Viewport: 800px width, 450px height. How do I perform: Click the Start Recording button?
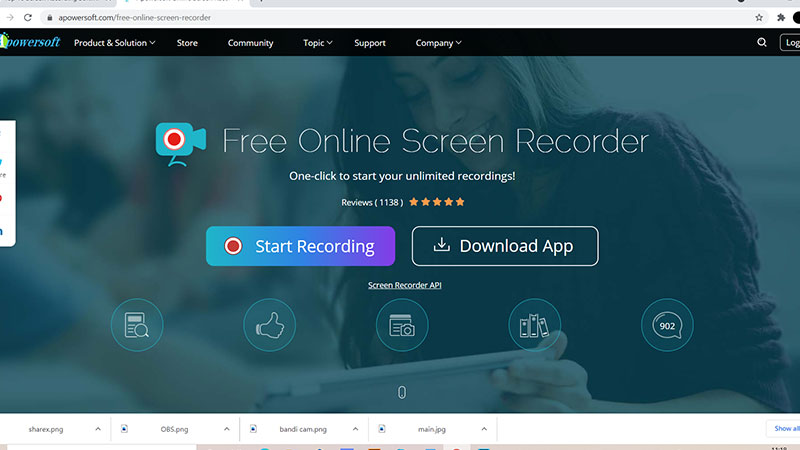[301, 246]
